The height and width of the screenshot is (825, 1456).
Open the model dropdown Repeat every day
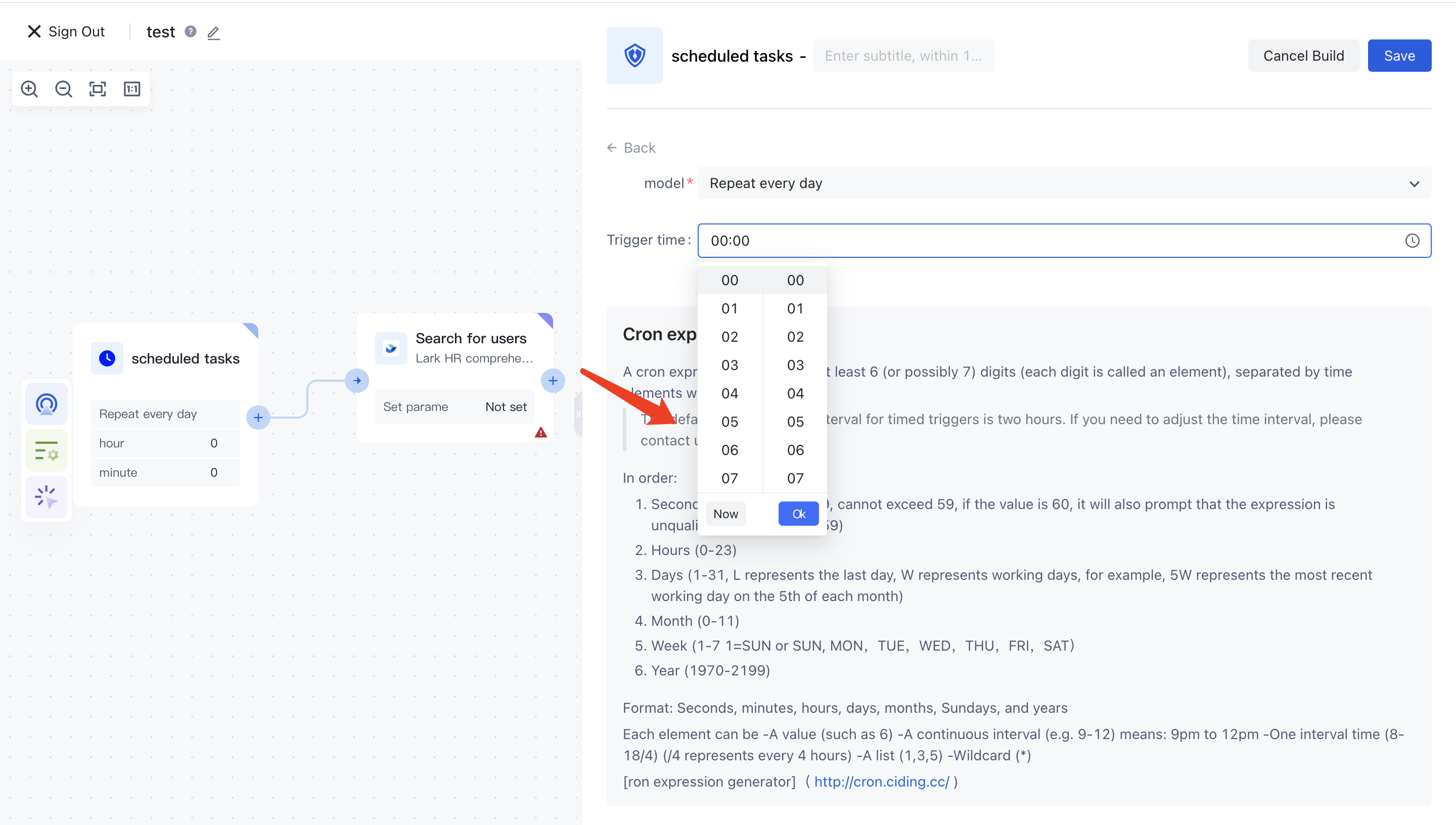[x=1063, y=184]
